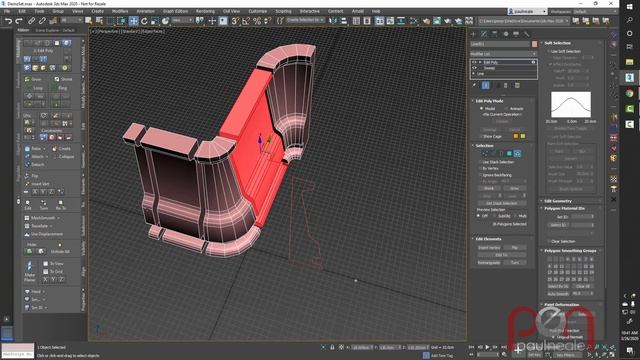Open the Modify tab of command panel
This screenshot has height=360, width=640.
click(x=484, y=34)
